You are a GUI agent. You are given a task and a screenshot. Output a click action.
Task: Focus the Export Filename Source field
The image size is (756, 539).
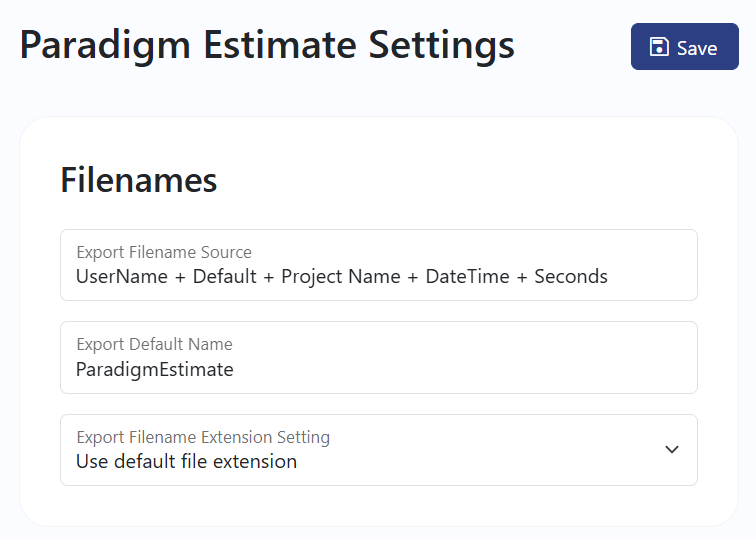(378, 265)
